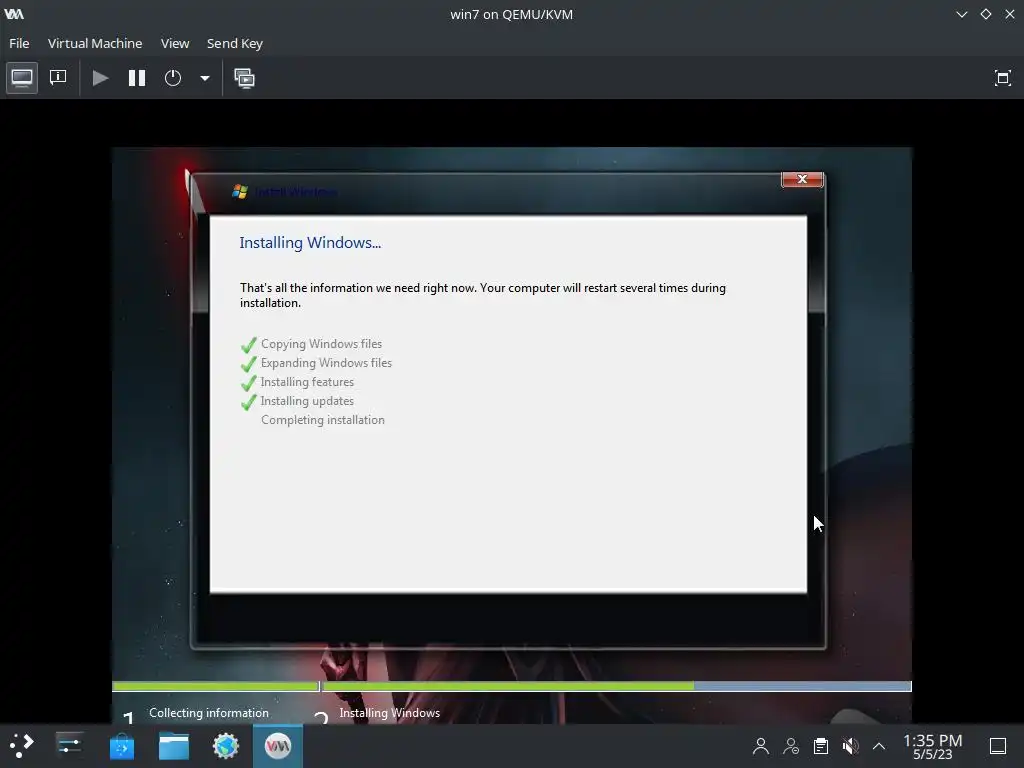Close the Install Windows dialog
Screen dimensions: 1024x768
point(802,179)
